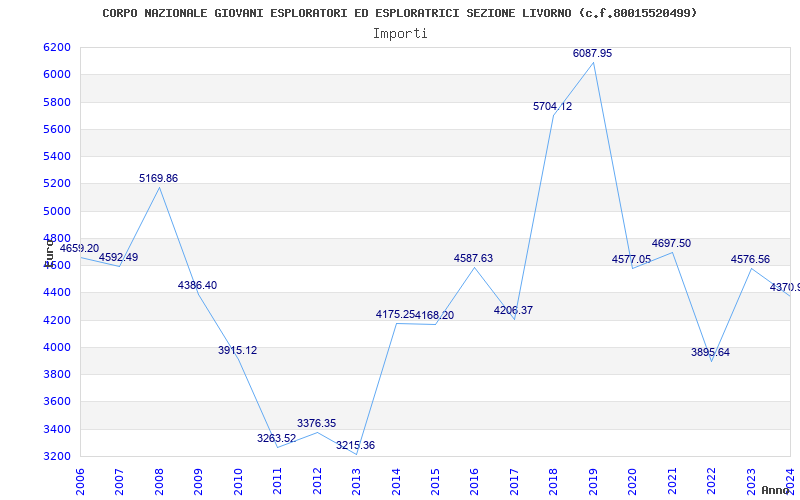Click y-axis tick 5800
This screenshot has width=800, height=500.
point(57,102)
